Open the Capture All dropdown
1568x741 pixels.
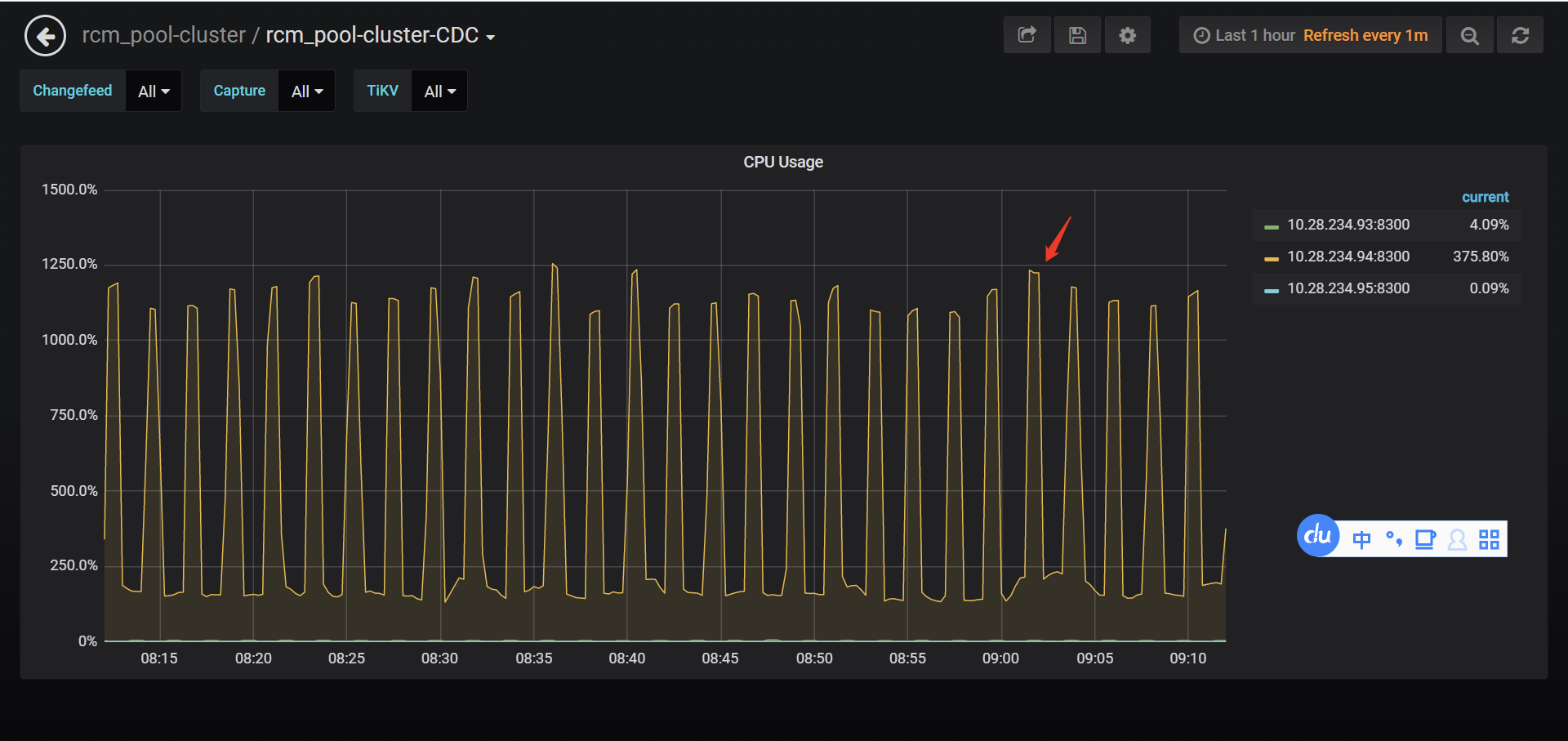click(306, 91)
